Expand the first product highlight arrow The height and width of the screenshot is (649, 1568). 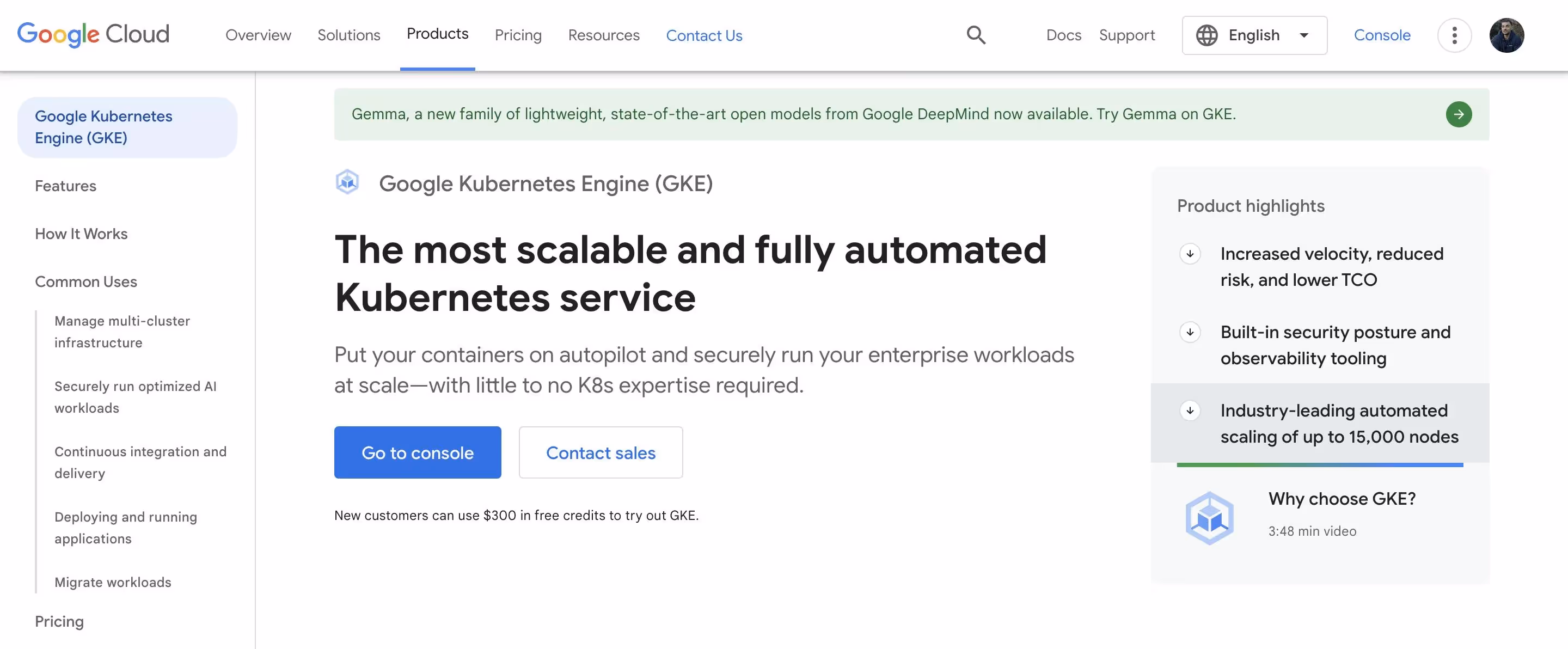[x=1191, y=254]
